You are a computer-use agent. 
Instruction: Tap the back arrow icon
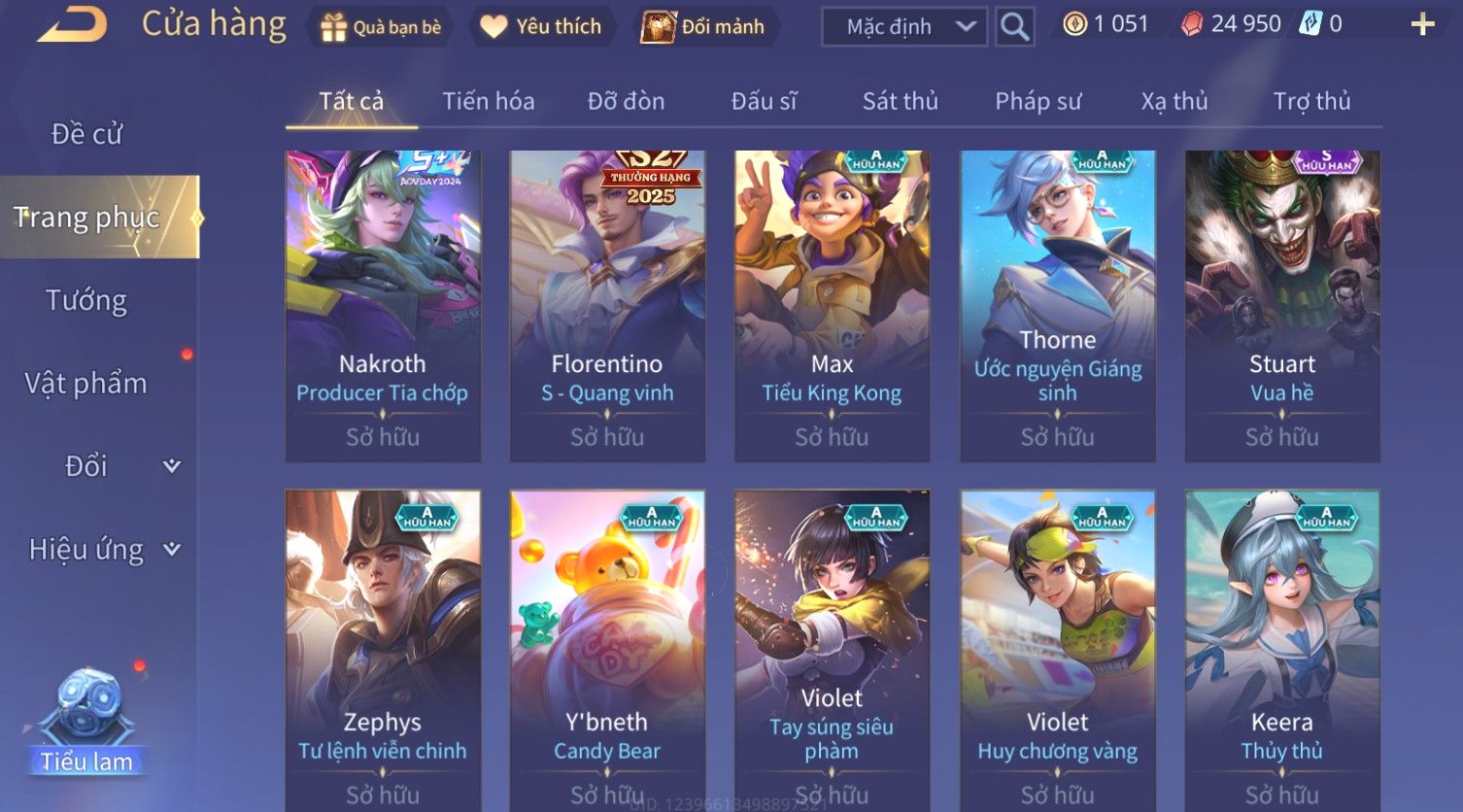[72, 24]
